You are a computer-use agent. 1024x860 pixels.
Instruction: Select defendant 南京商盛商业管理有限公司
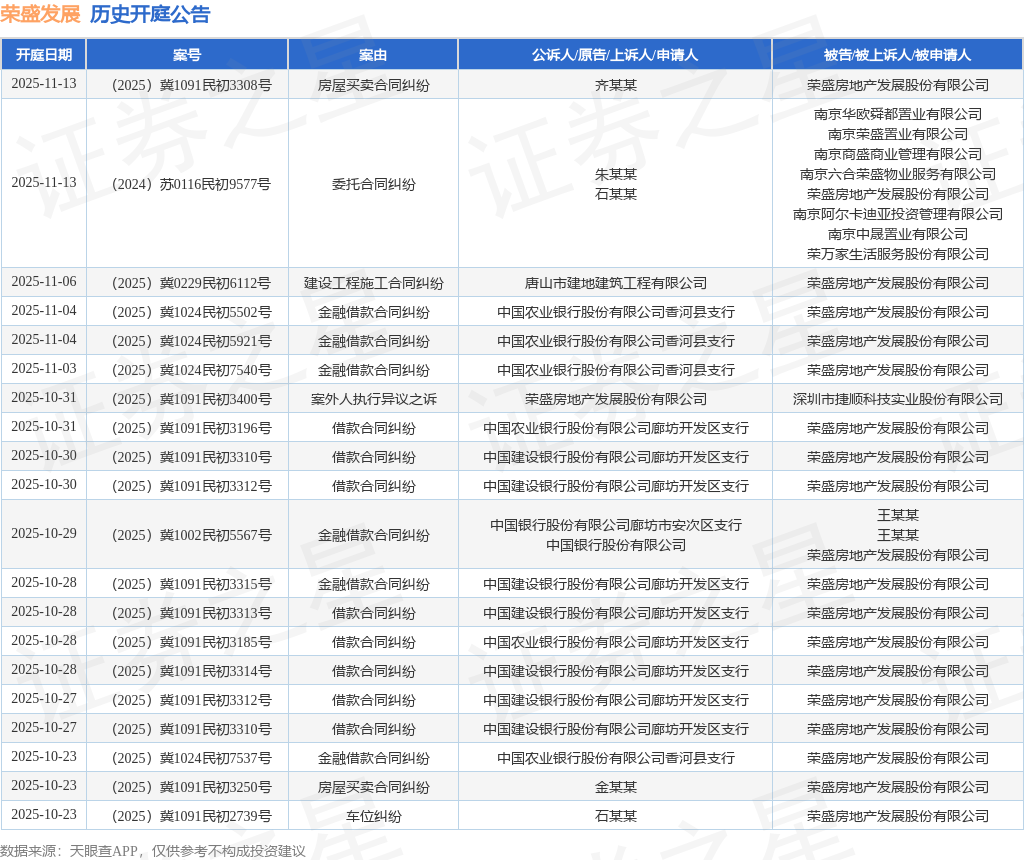tap(897, 154)
